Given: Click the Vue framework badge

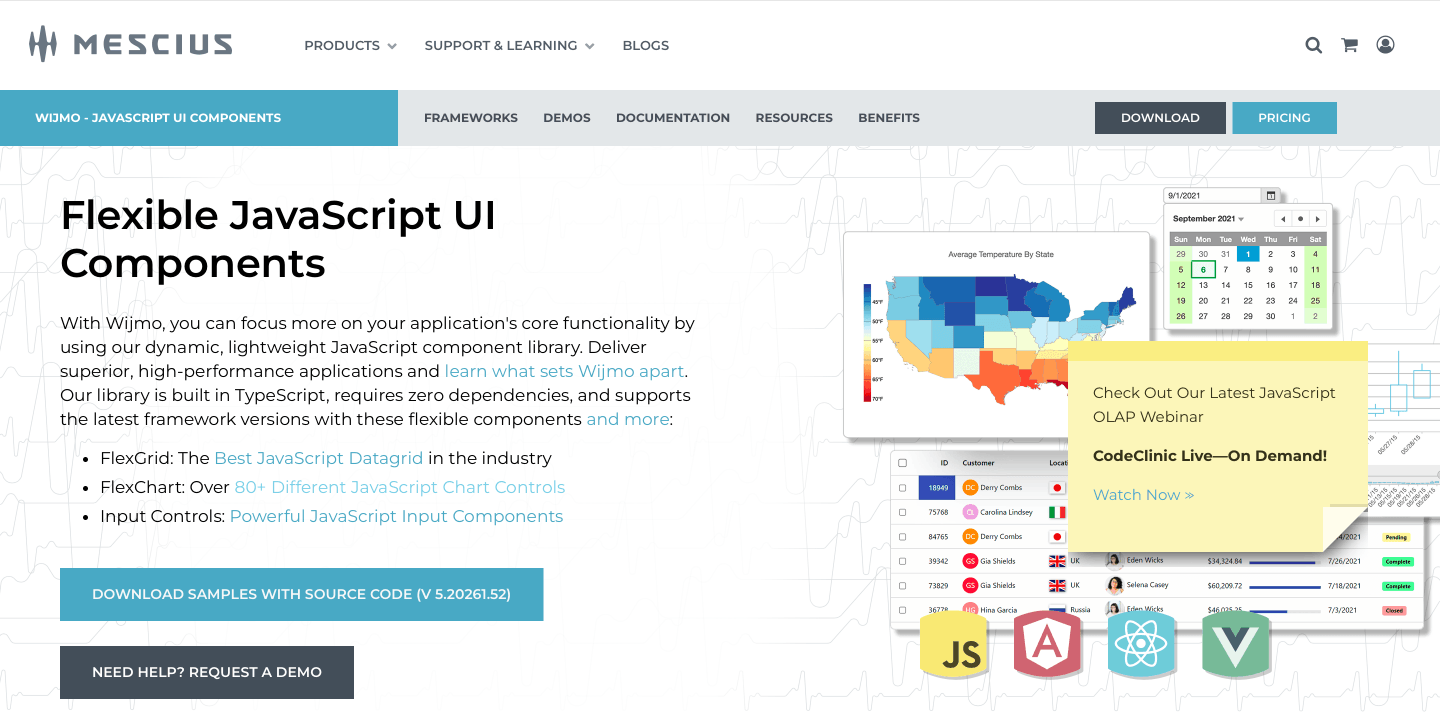Looking at the screenshot, I should point(1236,645).
